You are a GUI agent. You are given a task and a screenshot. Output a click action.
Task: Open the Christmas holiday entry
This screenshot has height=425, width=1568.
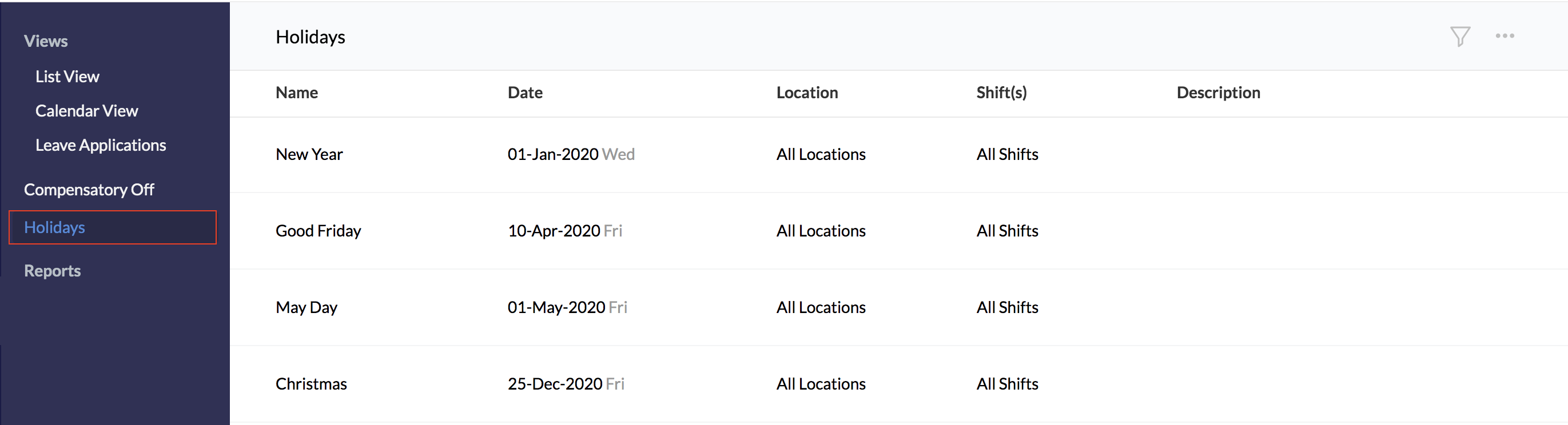pyautogui.click(x=311, y=384)
